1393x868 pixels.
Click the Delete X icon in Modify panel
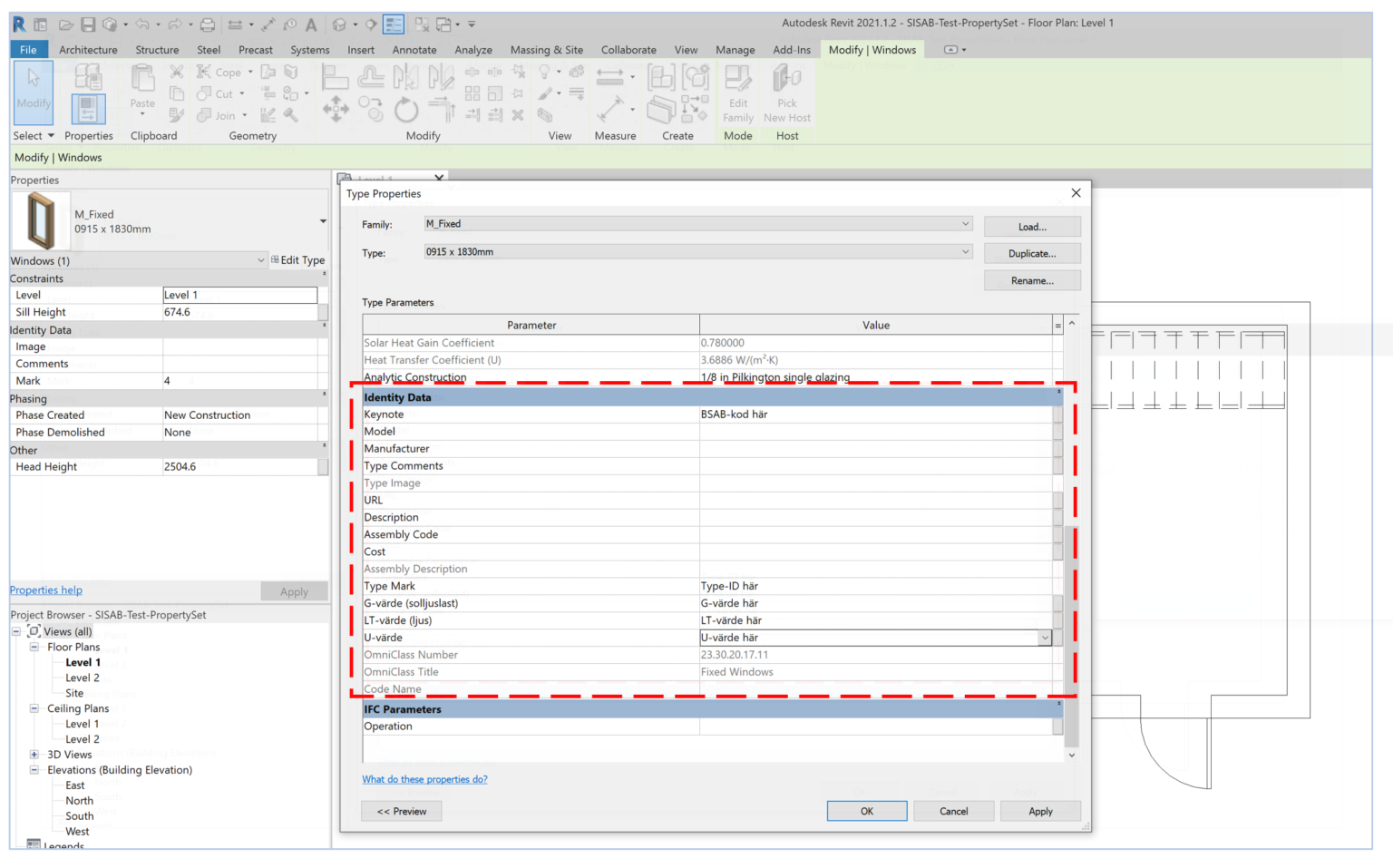518,115
